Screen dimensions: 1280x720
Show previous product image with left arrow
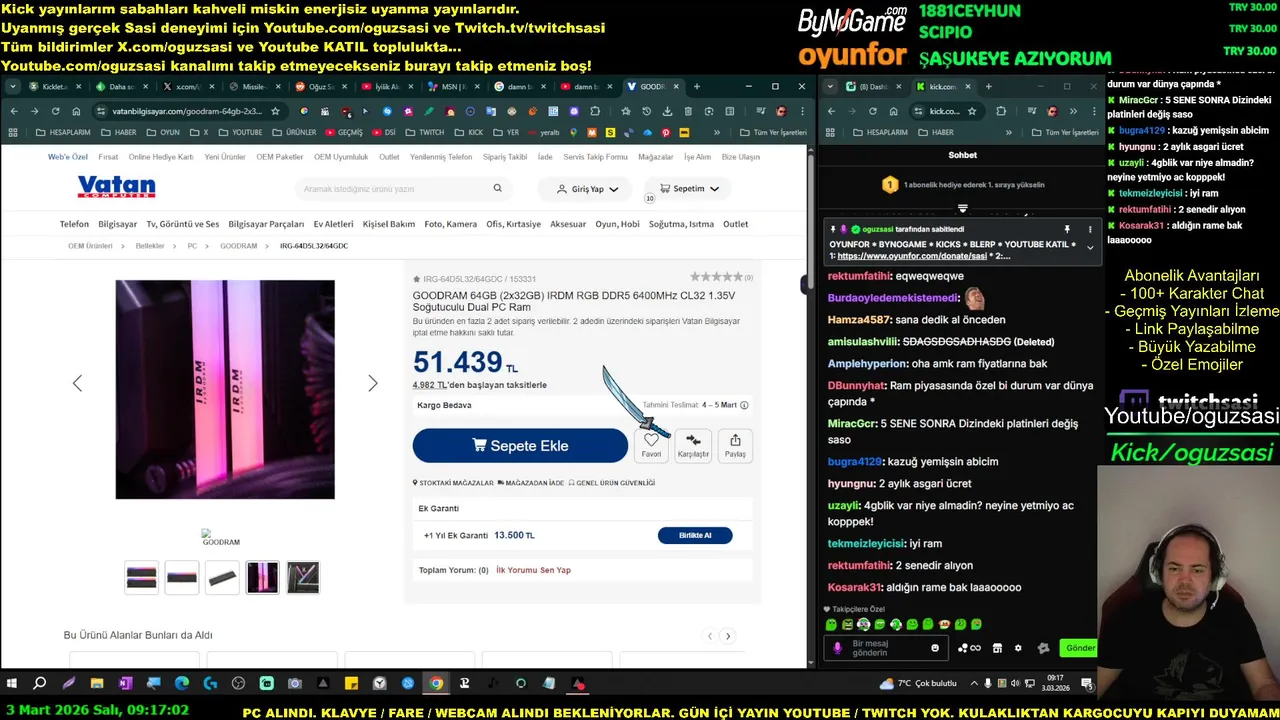point(77,383)
